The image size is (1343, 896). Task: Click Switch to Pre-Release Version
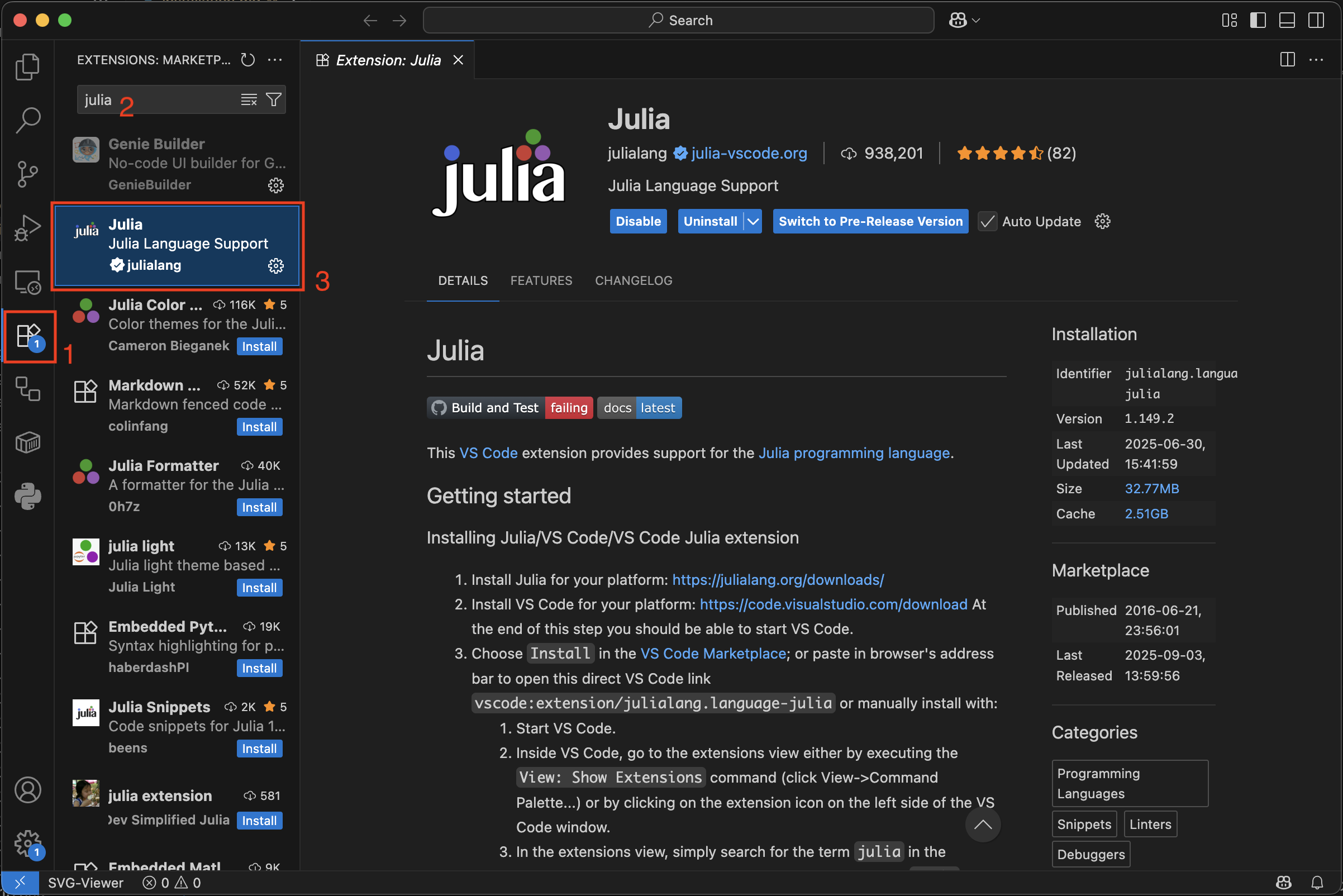pos(870,221)
